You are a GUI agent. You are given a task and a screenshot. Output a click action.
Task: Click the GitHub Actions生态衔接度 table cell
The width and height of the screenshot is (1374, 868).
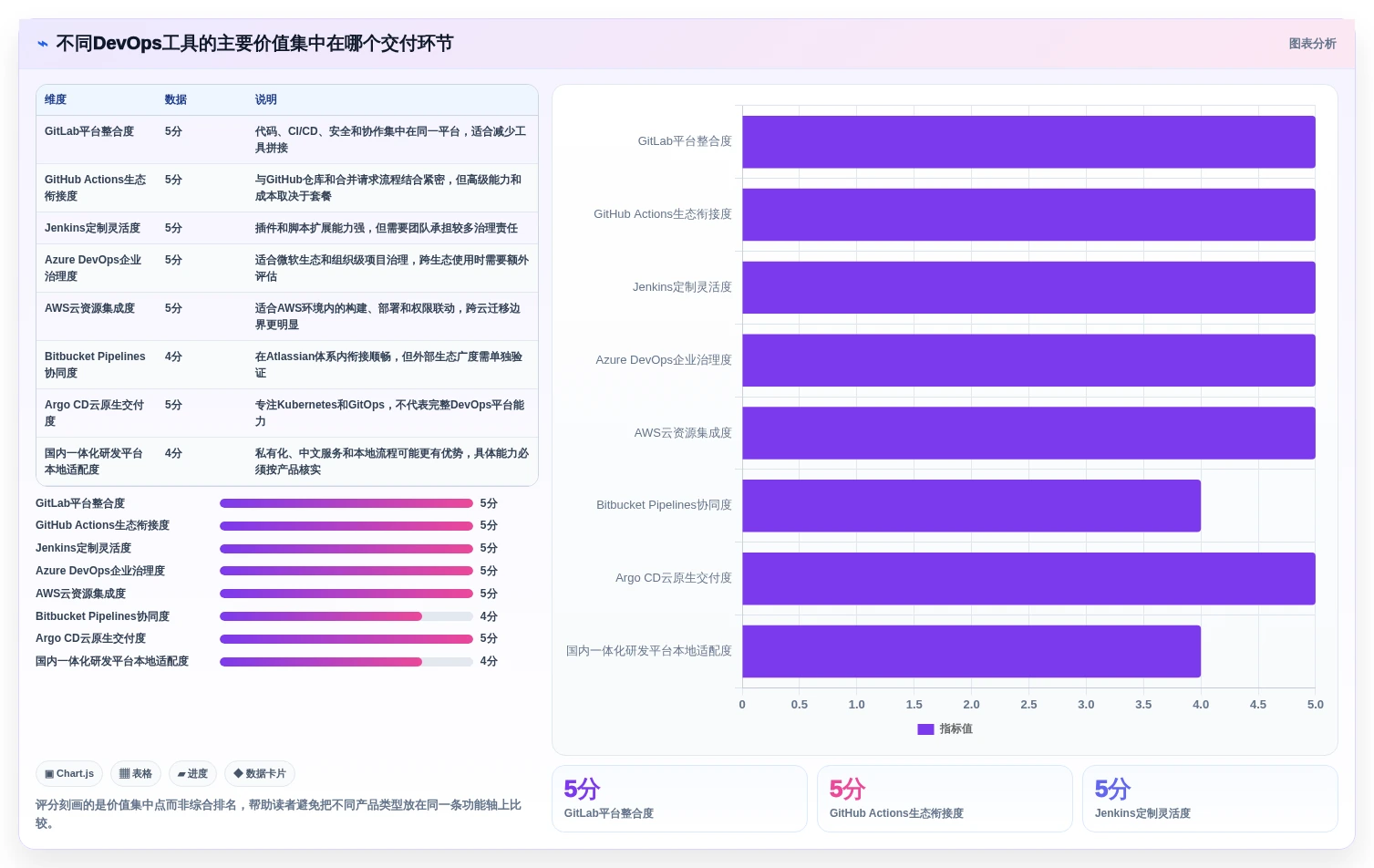pos(96,188)
